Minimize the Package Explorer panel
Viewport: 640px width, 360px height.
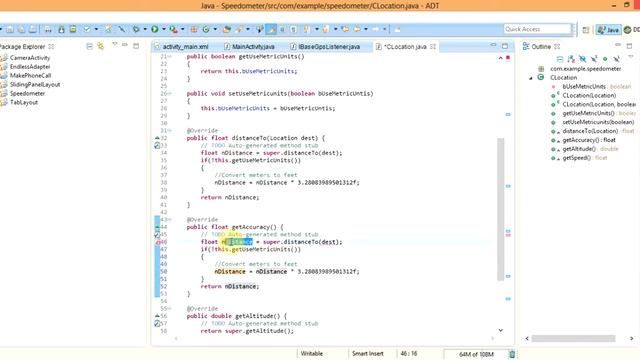pos(125,45)
